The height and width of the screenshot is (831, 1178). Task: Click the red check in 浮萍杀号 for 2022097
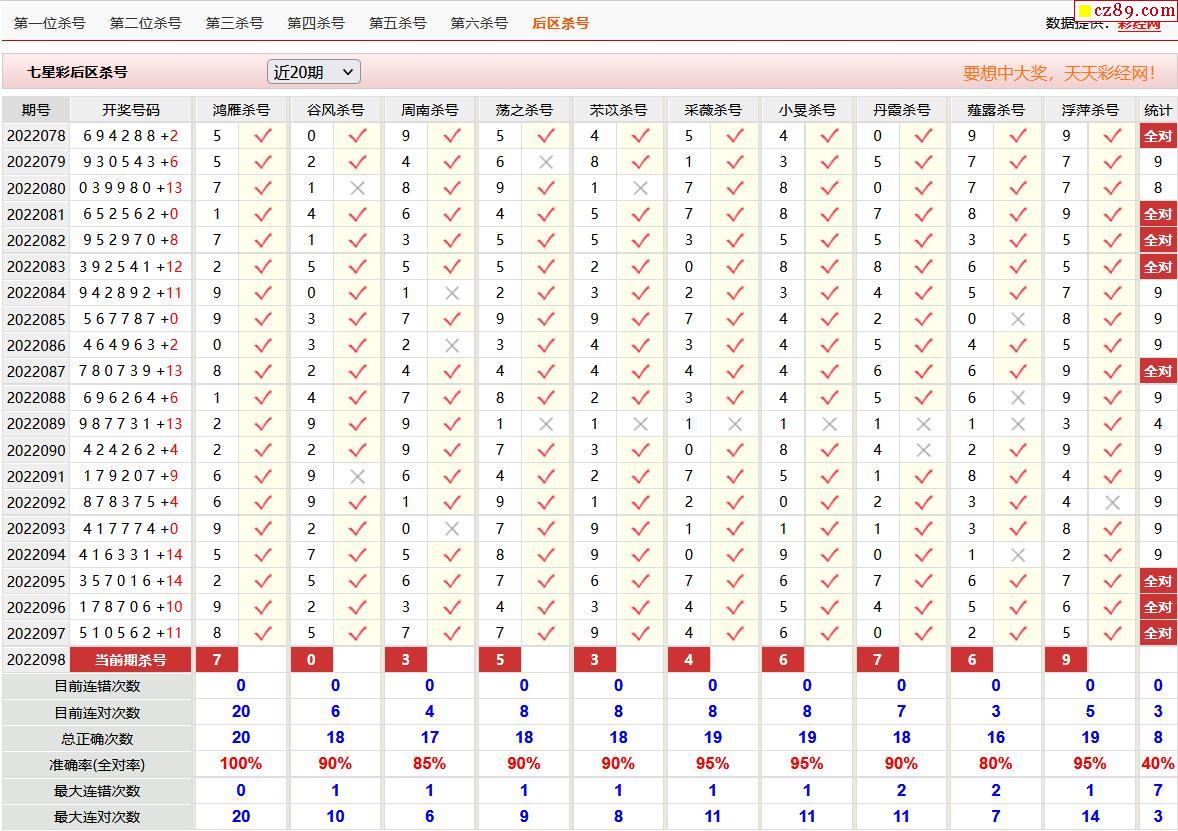coord(1113,633)
